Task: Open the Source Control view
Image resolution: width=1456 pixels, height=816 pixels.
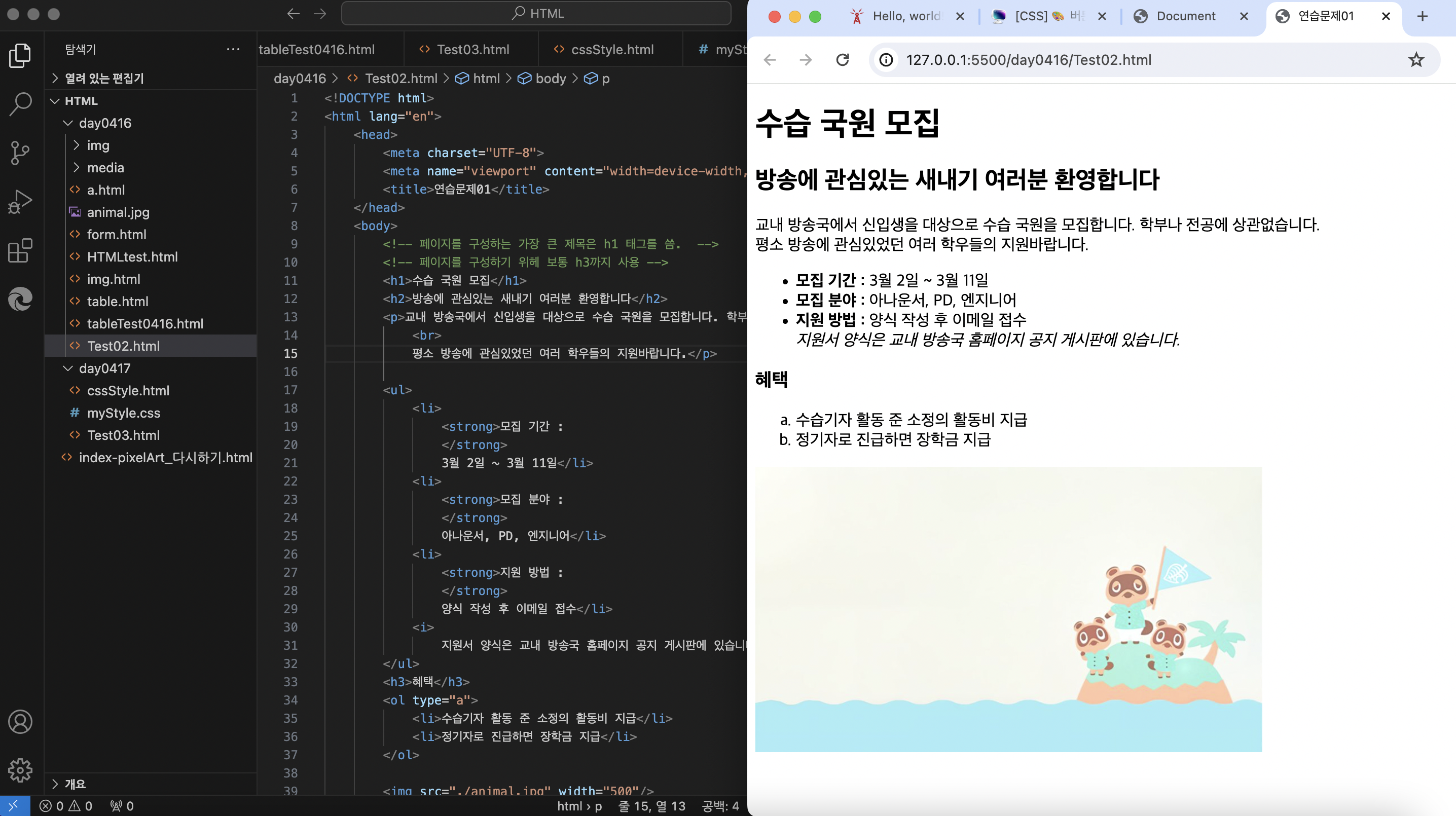Action: tap(20, 153)
